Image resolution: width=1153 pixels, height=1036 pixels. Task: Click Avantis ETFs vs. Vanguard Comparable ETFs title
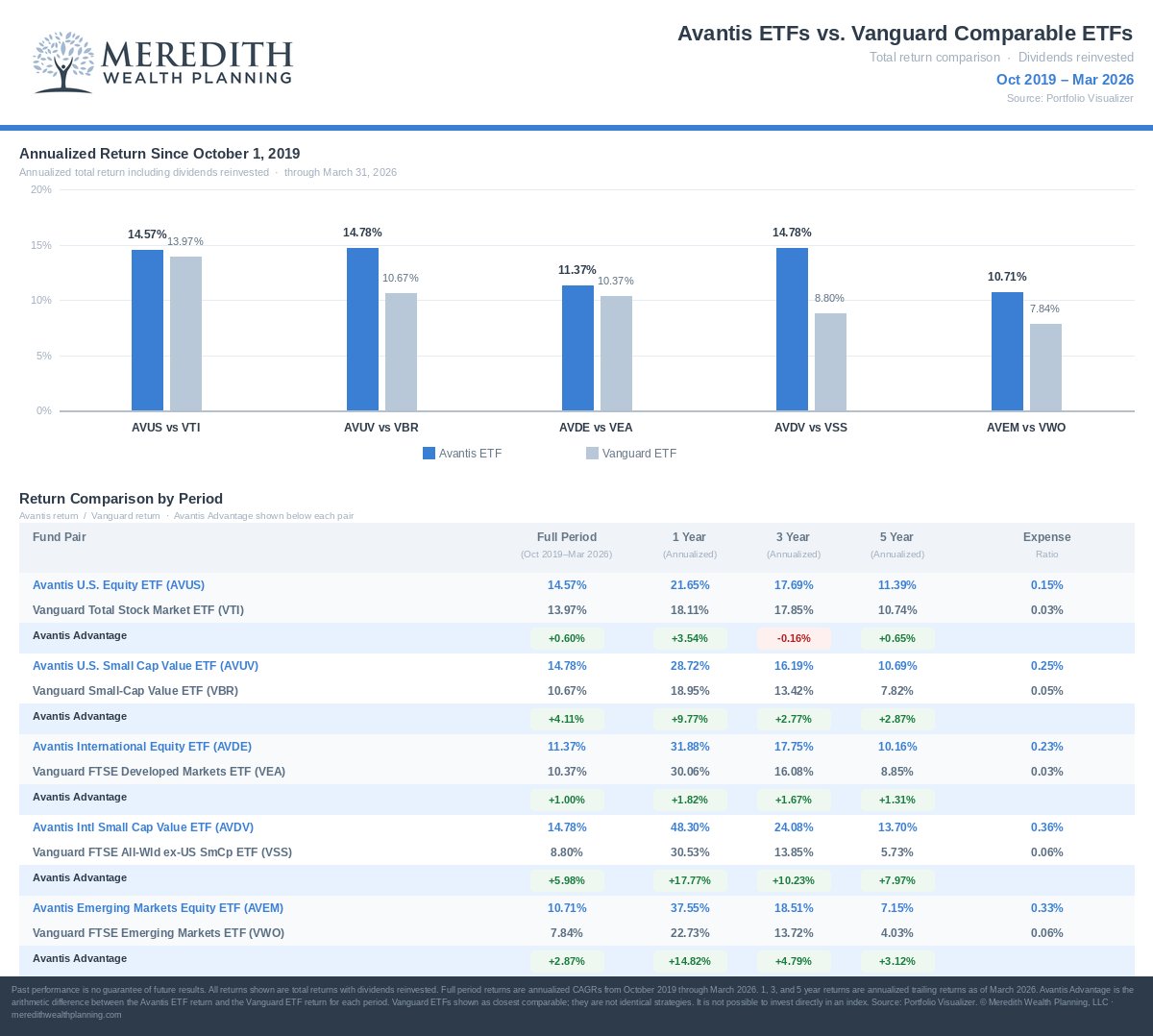pyautogui.click(x=905, y=34)
